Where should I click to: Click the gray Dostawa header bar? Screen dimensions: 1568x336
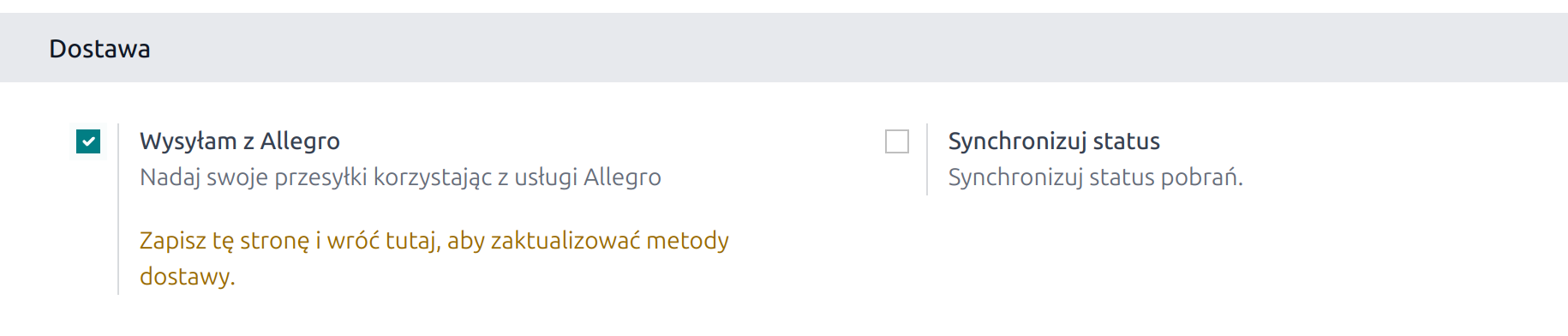[x=784, y=48]
